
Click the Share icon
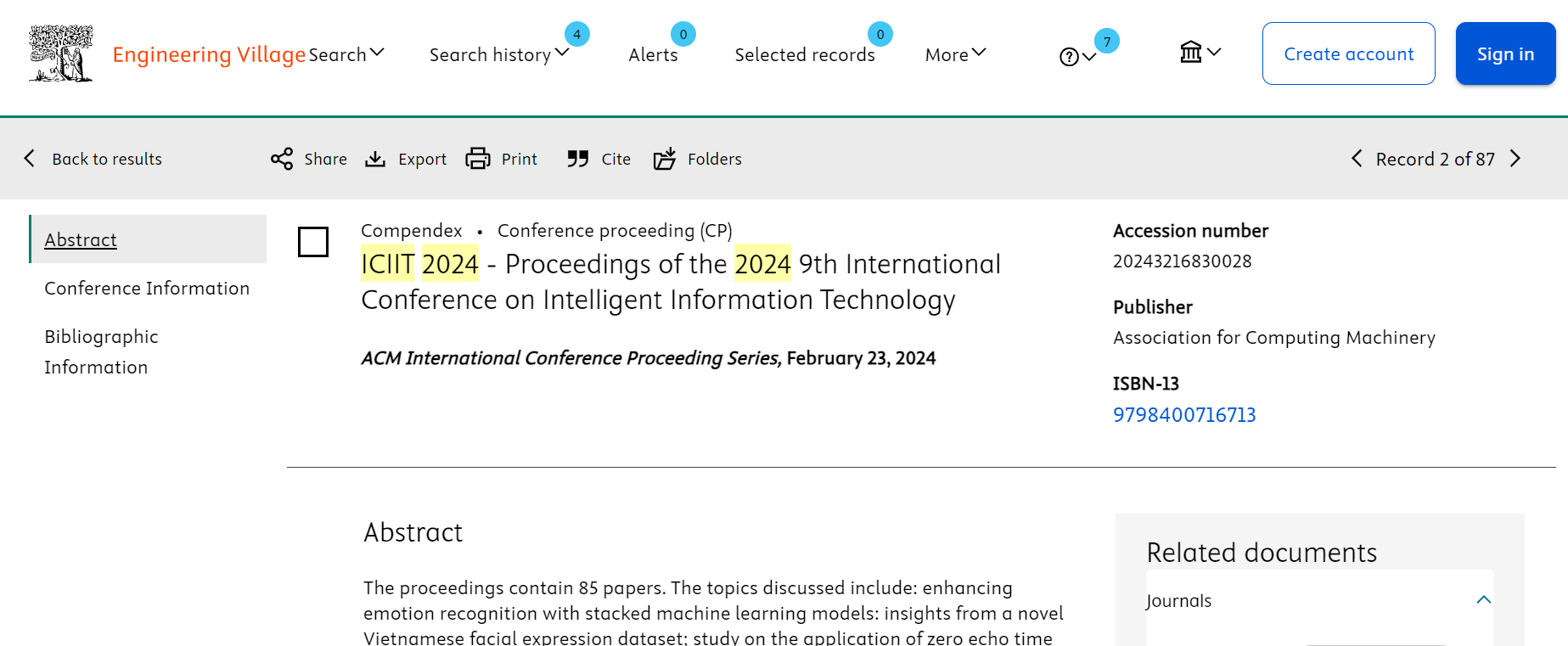[x=282, y=159]
